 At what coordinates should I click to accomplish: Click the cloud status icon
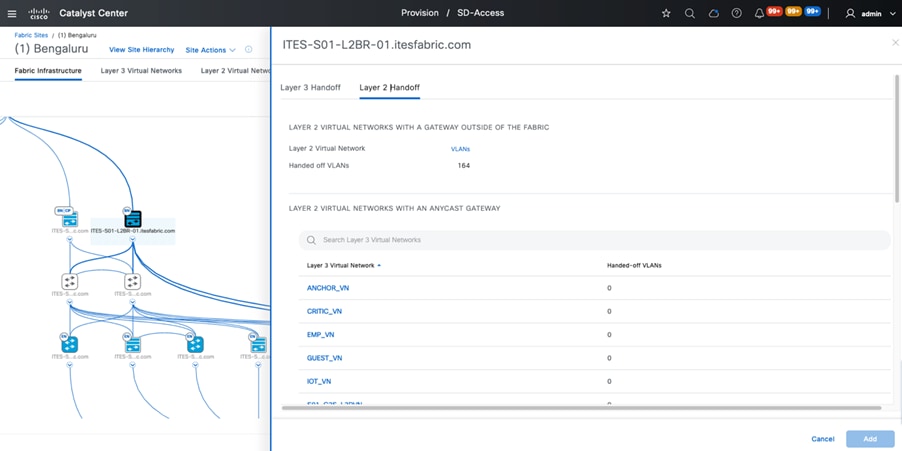click(x=713, y=13)
